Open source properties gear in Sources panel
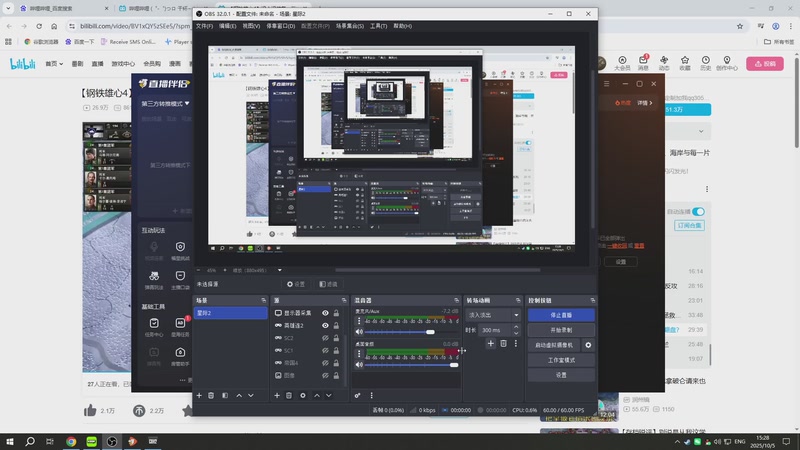Viewport: 800px width, 450px height. (x=303, y=395)
